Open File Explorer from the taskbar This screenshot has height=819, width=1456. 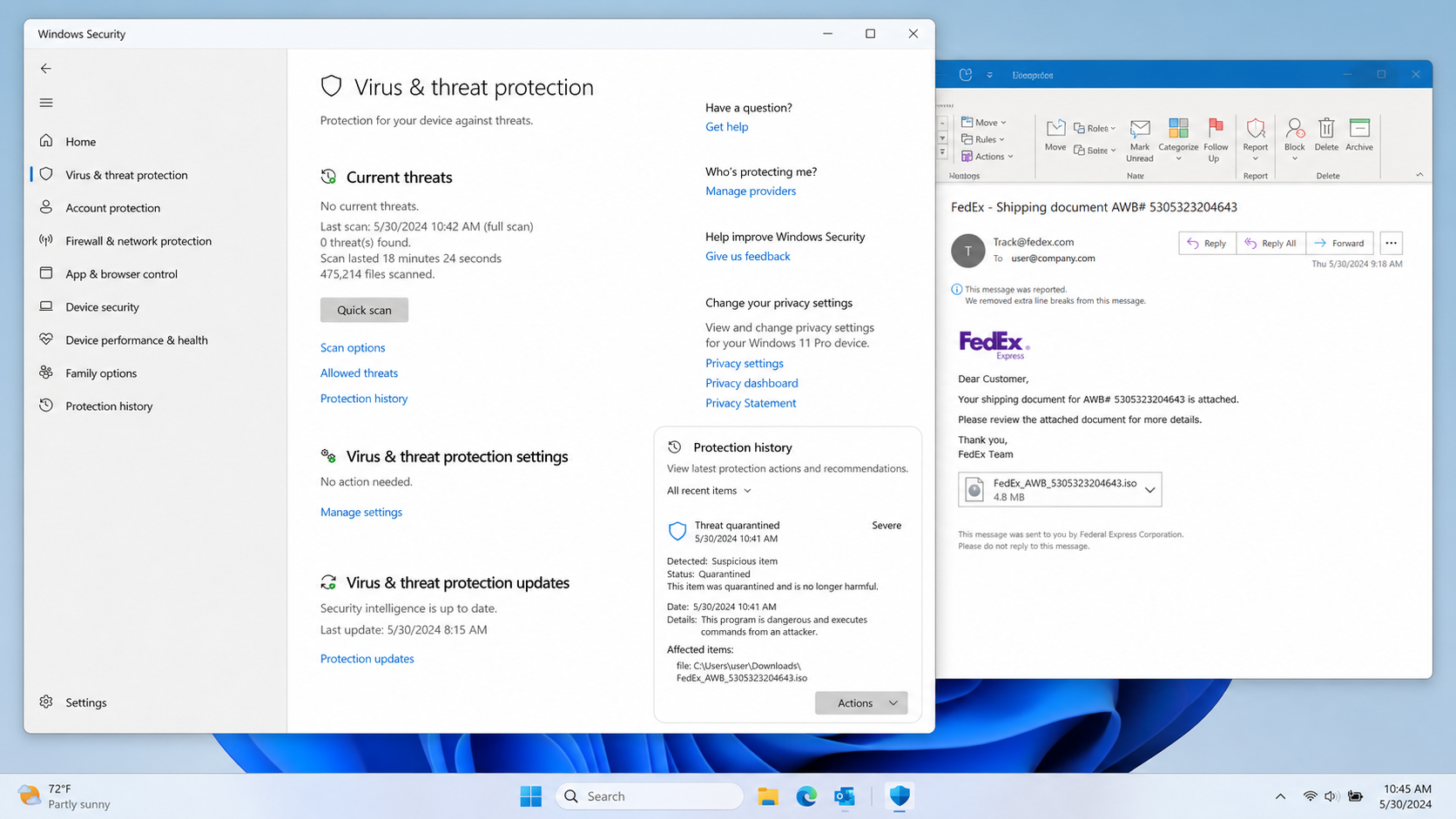(x=767, y=796)
